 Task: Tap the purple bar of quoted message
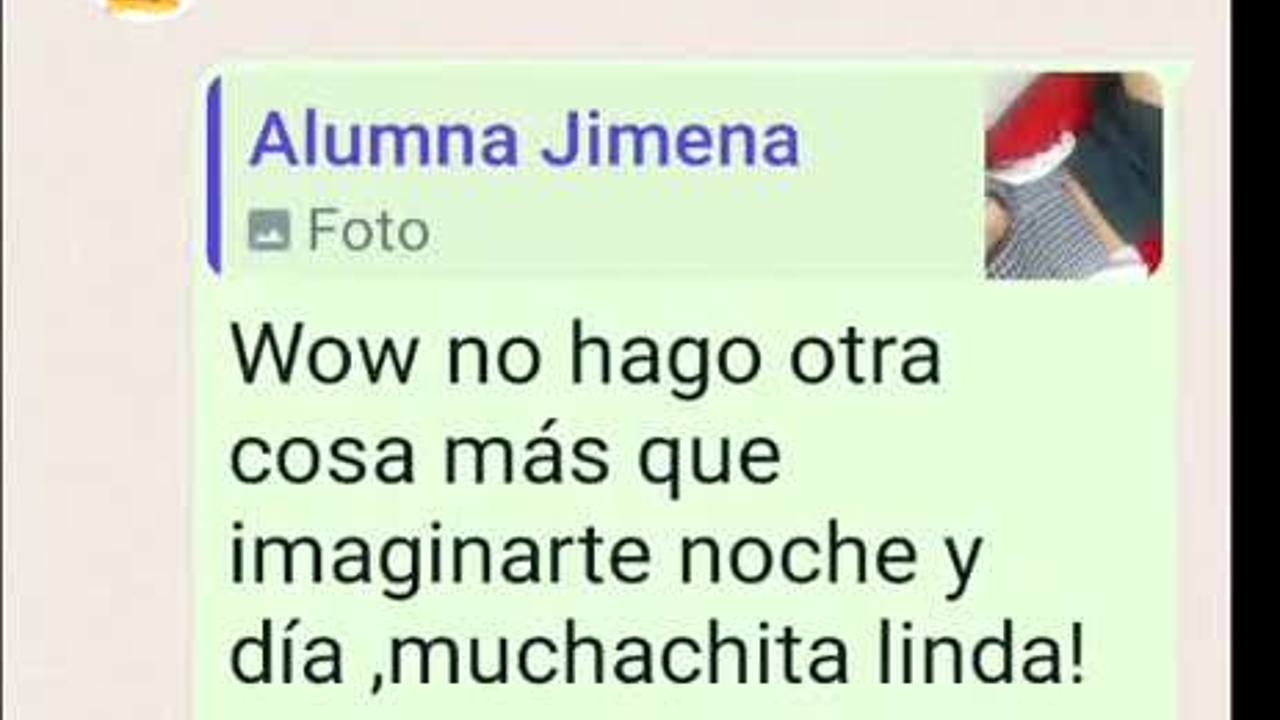click(214, 175)
